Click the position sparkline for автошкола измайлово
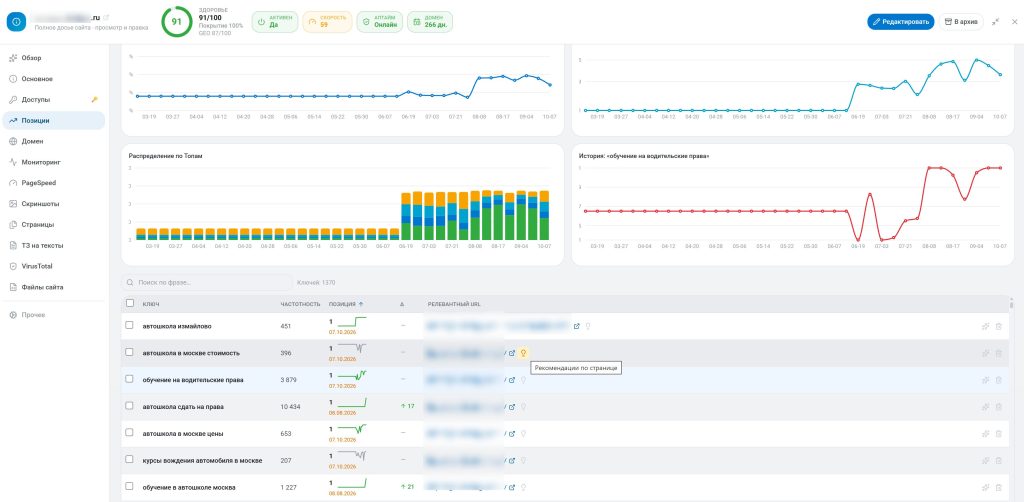Screen dimensions: 1024x502 click(x=353, y=322)
